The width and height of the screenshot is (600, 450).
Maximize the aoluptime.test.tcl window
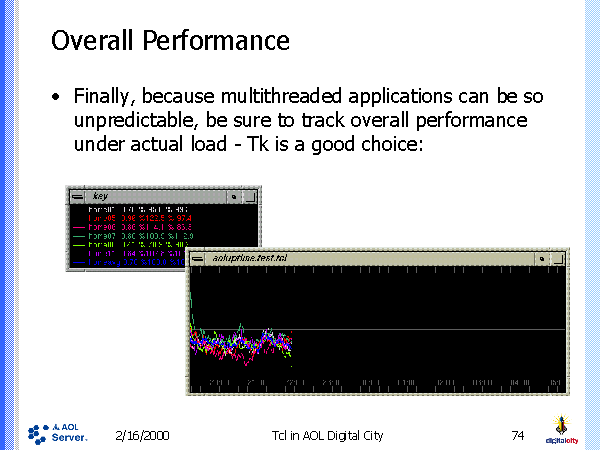coord(558,259)
